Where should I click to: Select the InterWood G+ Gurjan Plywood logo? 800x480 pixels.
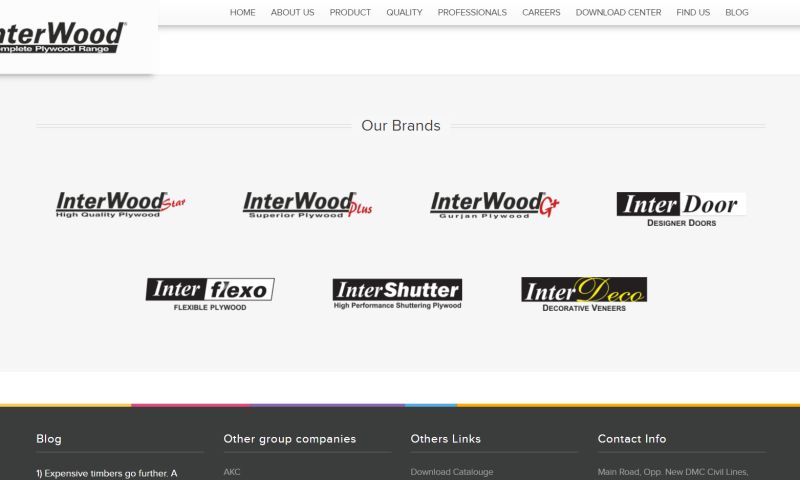click(494, 205)
